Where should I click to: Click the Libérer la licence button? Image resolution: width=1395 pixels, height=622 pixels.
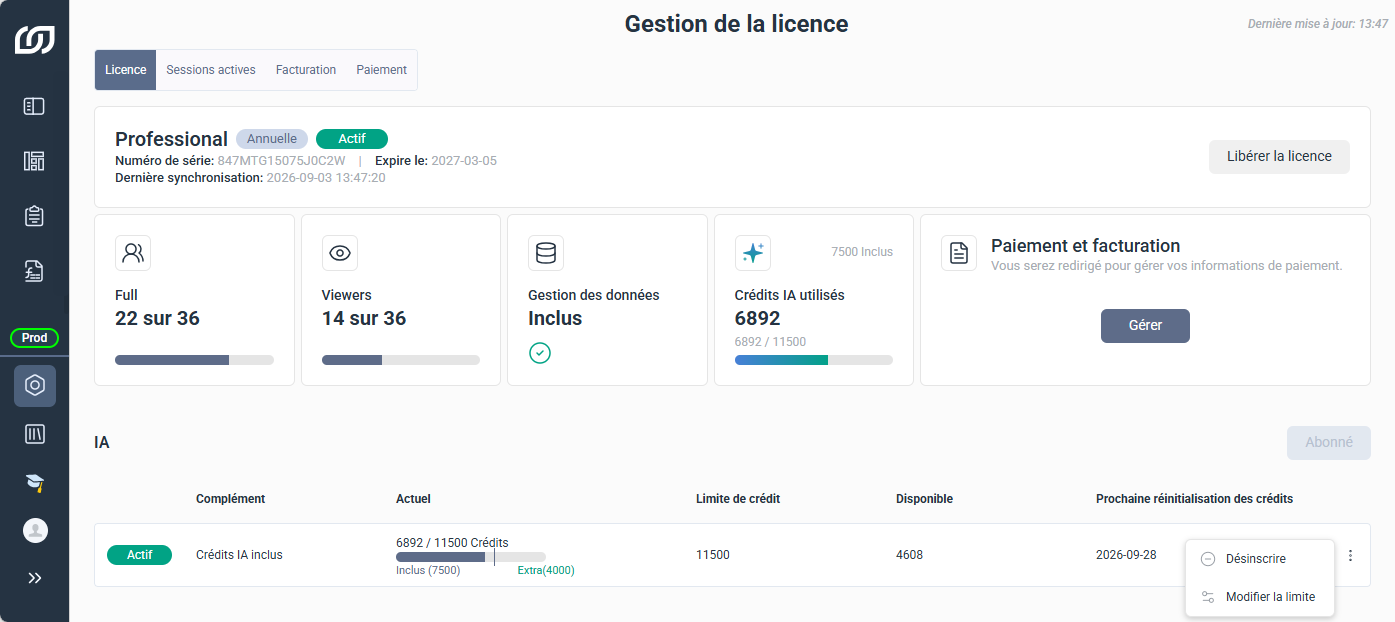(x=1279, y=157)
